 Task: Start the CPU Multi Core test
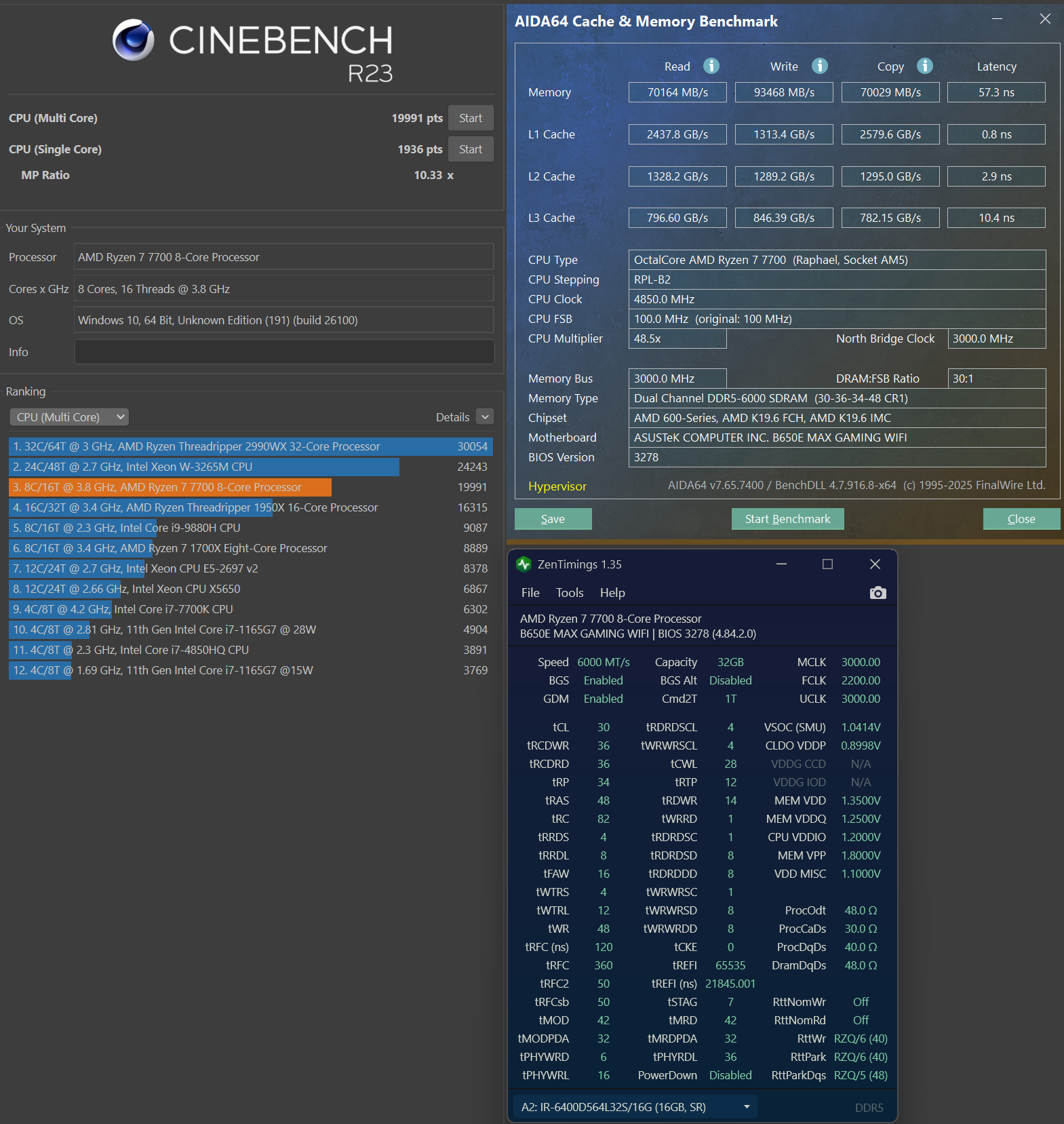click(x=470, y=118)
